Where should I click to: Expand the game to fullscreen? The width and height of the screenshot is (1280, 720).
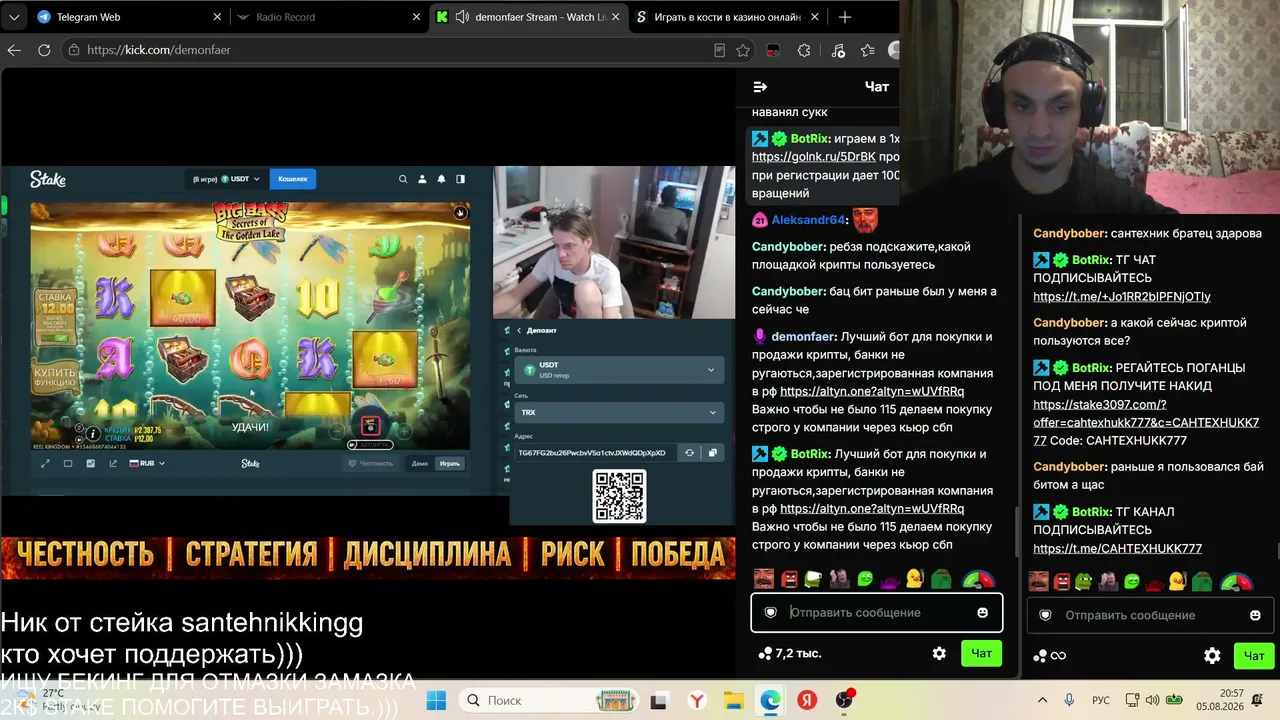45,463
